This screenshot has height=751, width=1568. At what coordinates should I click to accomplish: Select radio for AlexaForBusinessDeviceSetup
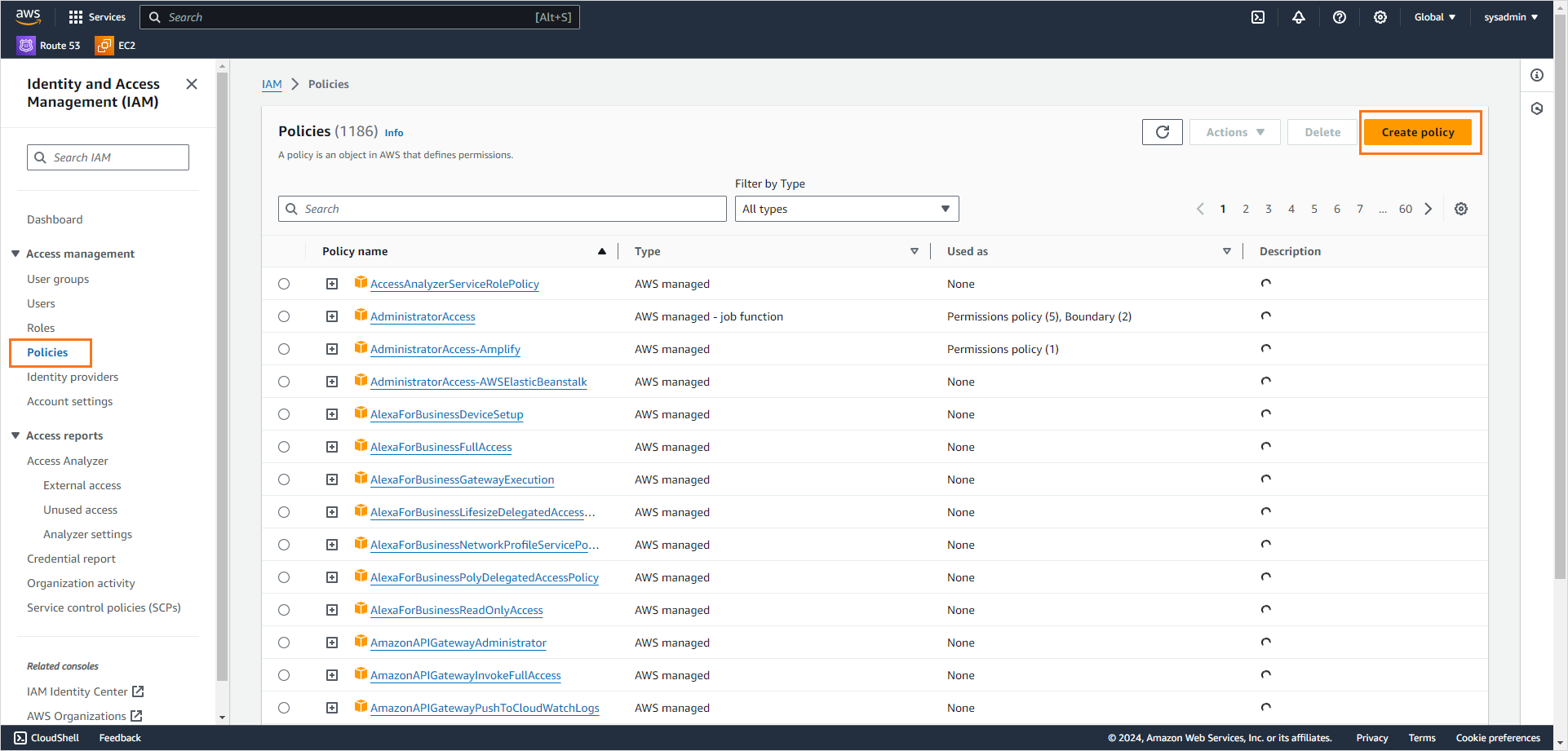pos(284,414)
